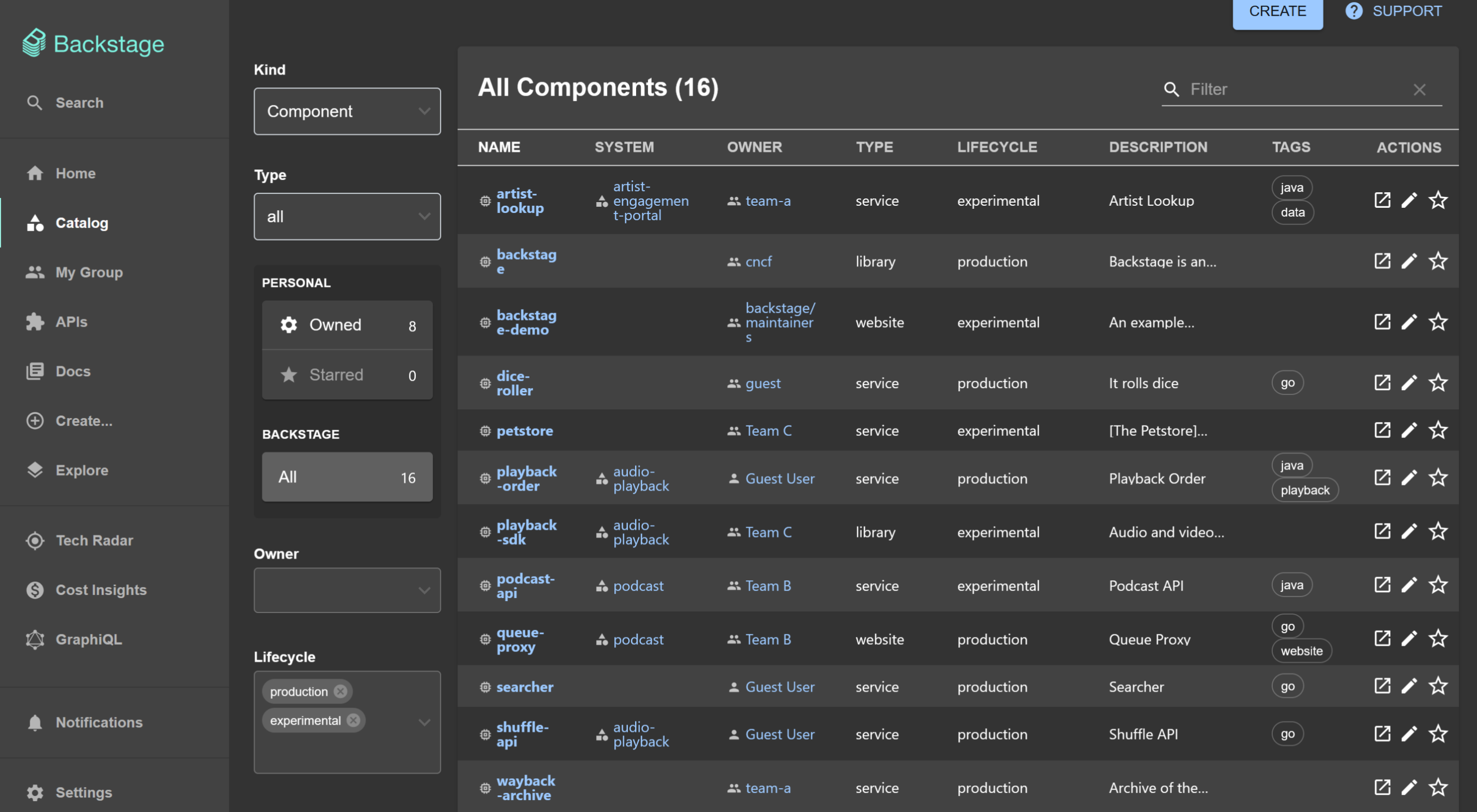The width and height of the screenshot is (1477, 812).
Task: Edit the backstage component entry
Action: pos(1410,261)
